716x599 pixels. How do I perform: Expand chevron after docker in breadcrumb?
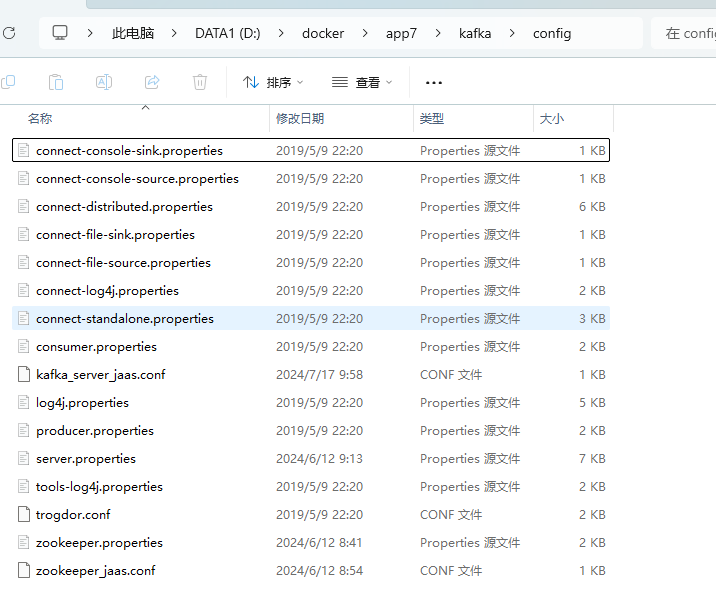tap(365, 33)
